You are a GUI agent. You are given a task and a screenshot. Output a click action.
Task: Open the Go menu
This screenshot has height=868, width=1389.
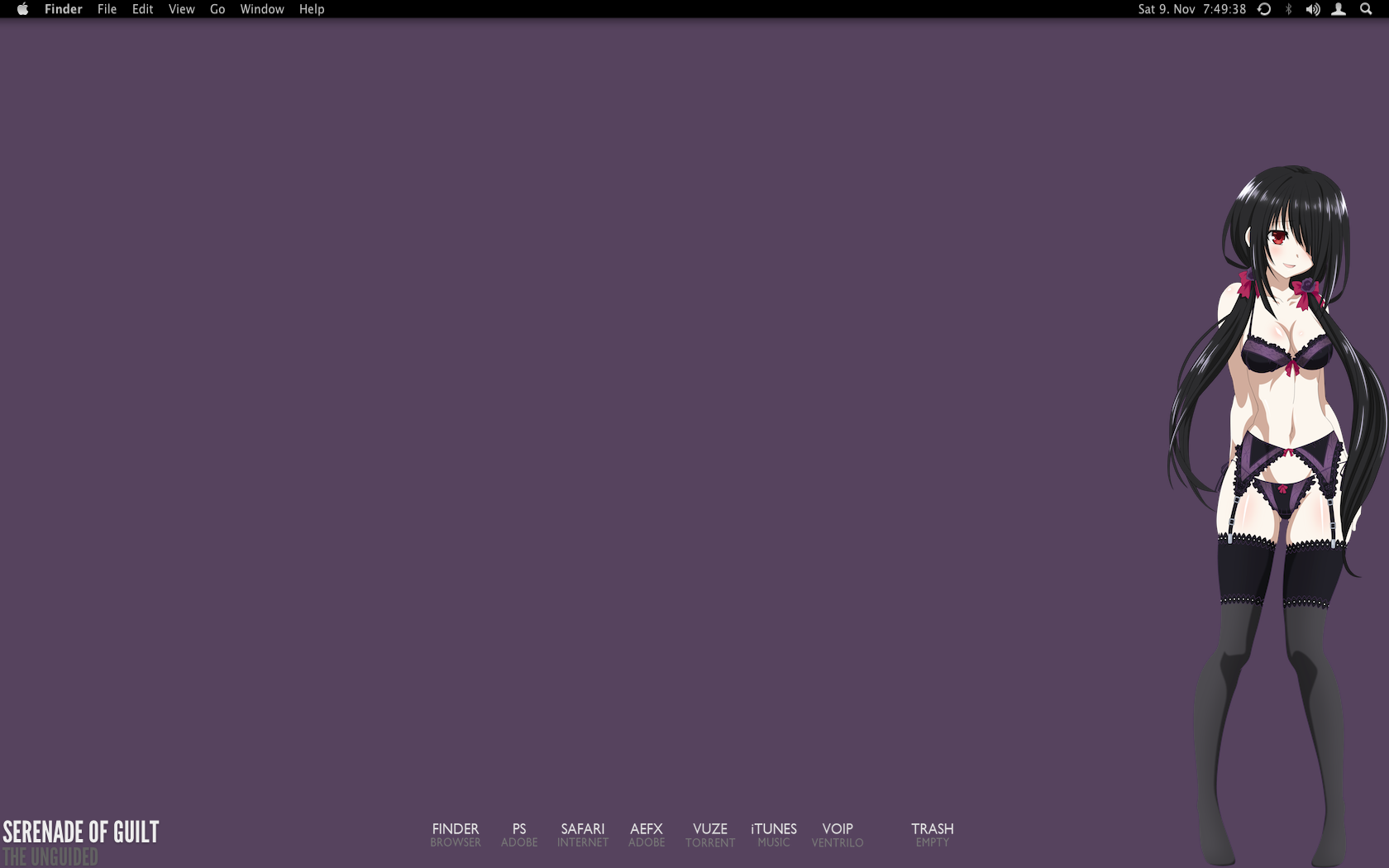[x=217, y=9]
